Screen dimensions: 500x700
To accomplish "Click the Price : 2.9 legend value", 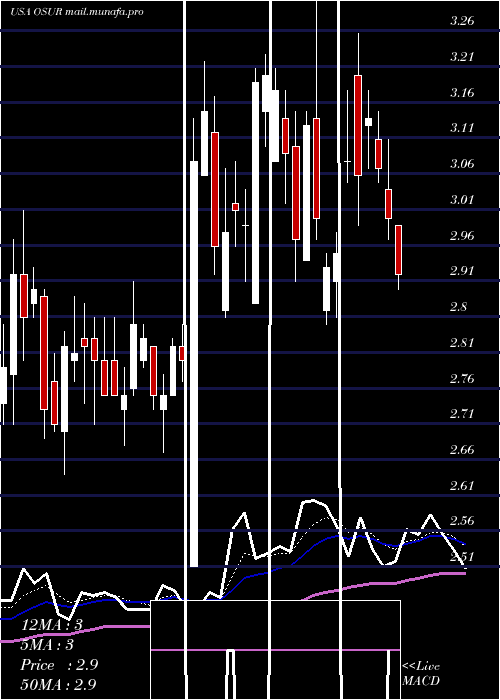I will point(59,665).
